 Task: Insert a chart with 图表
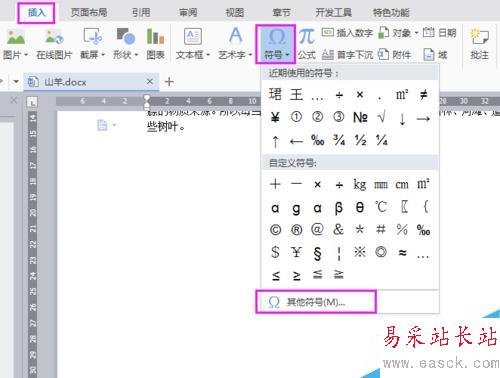pos(155,44)
